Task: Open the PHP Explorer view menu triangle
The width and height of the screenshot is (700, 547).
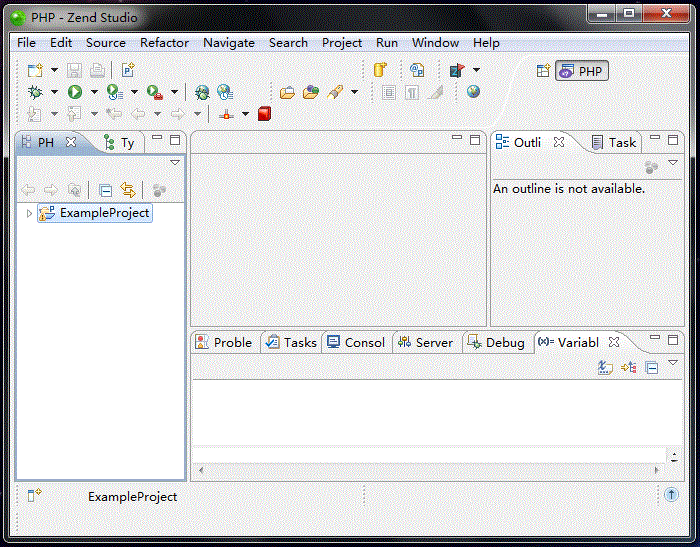Action: 175,162
